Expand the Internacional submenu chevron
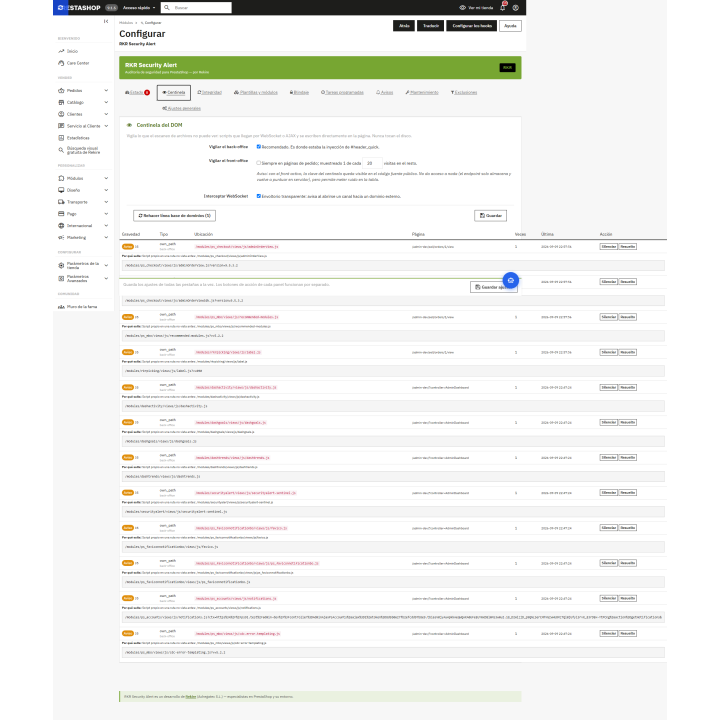Image resolution: width=720 pixels, height=720 pixels. point(106,225)
